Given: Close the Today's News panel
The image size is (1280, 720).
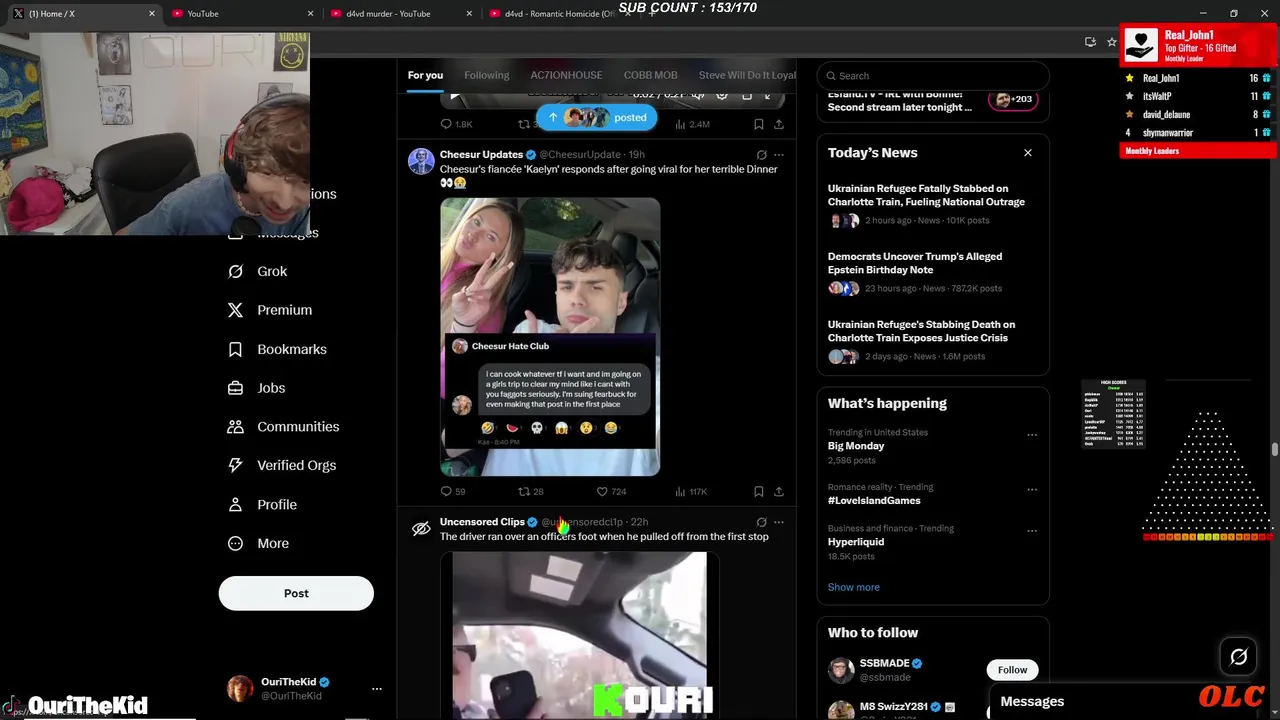Looking at the screenshot, I should [1027, 153].
